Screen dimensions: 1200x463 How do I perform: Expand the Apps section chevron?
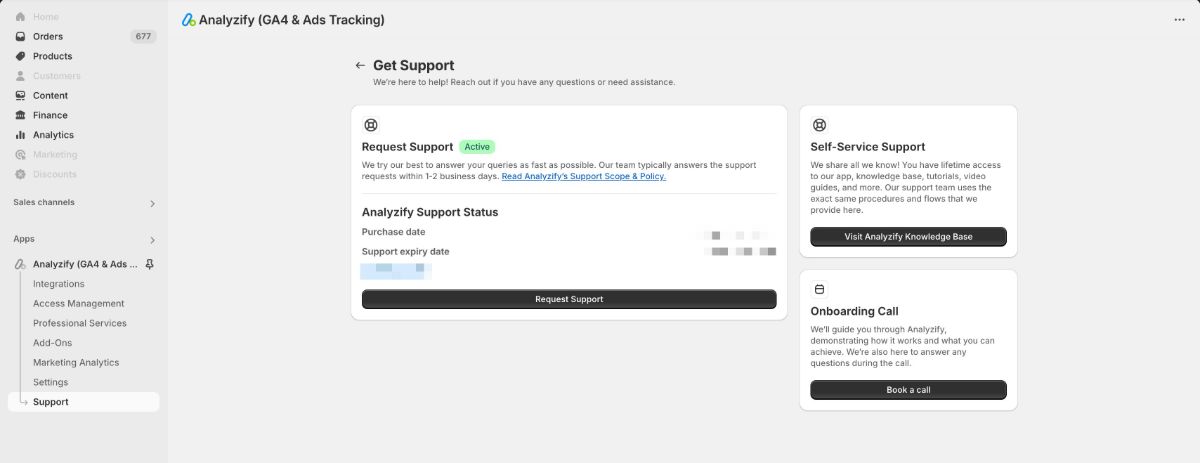[x=152, y=240]
